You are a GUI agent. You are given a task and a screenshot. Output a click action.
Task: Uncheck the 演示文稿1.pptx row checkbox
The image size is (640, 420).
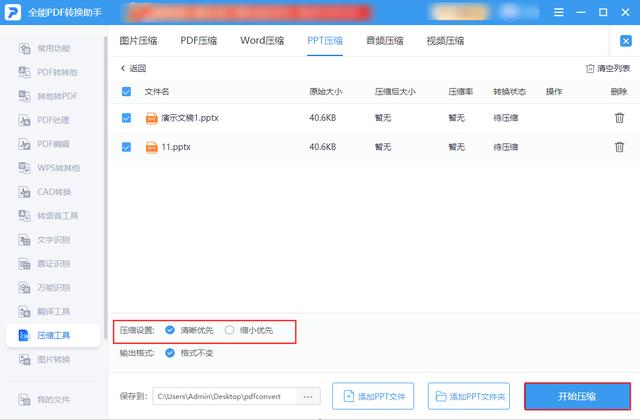[x=127, y=118]
